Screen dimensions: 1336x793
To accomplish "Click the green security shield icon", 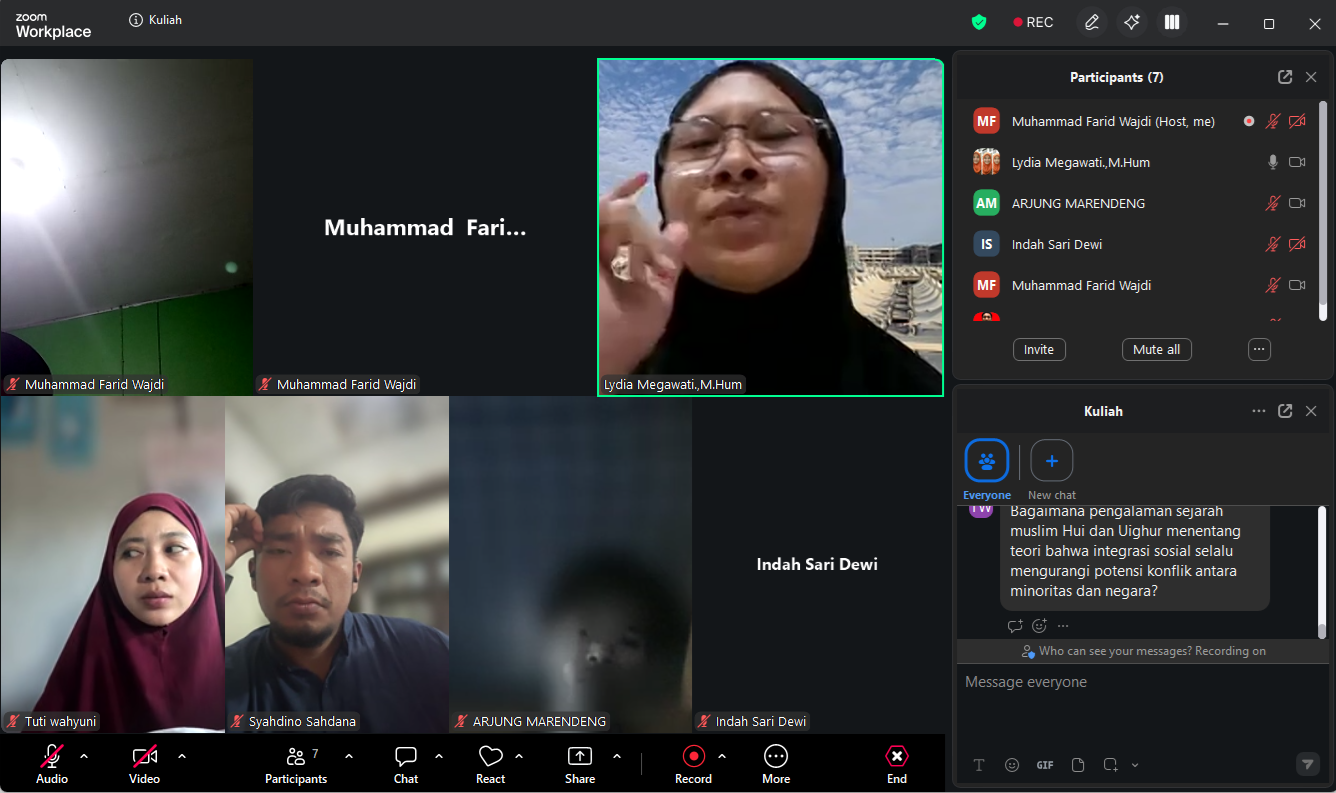I will tap(979, 22).
